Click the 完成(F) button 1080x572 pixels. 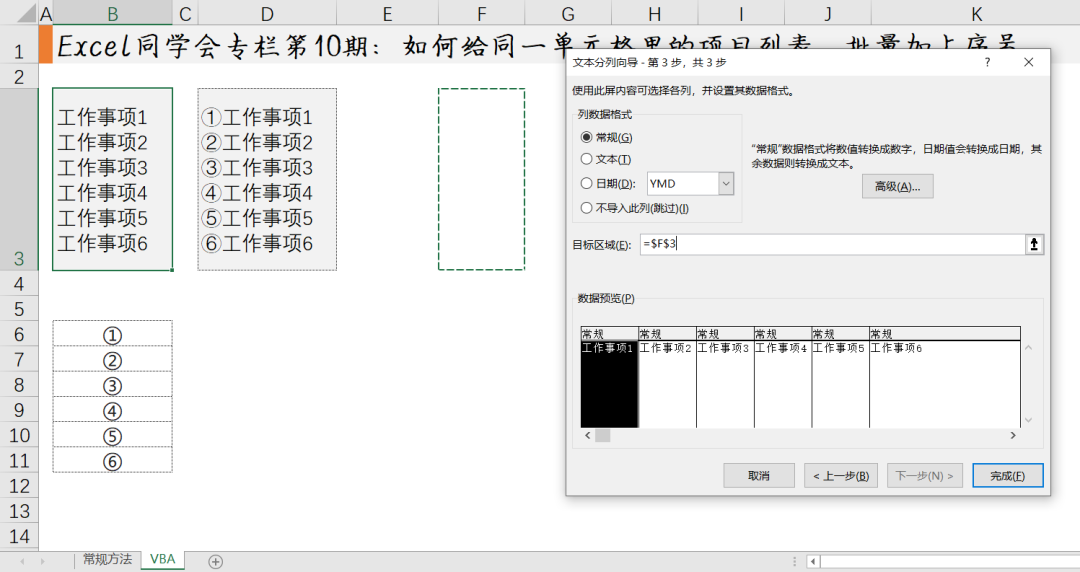[x=1007, y=476]
